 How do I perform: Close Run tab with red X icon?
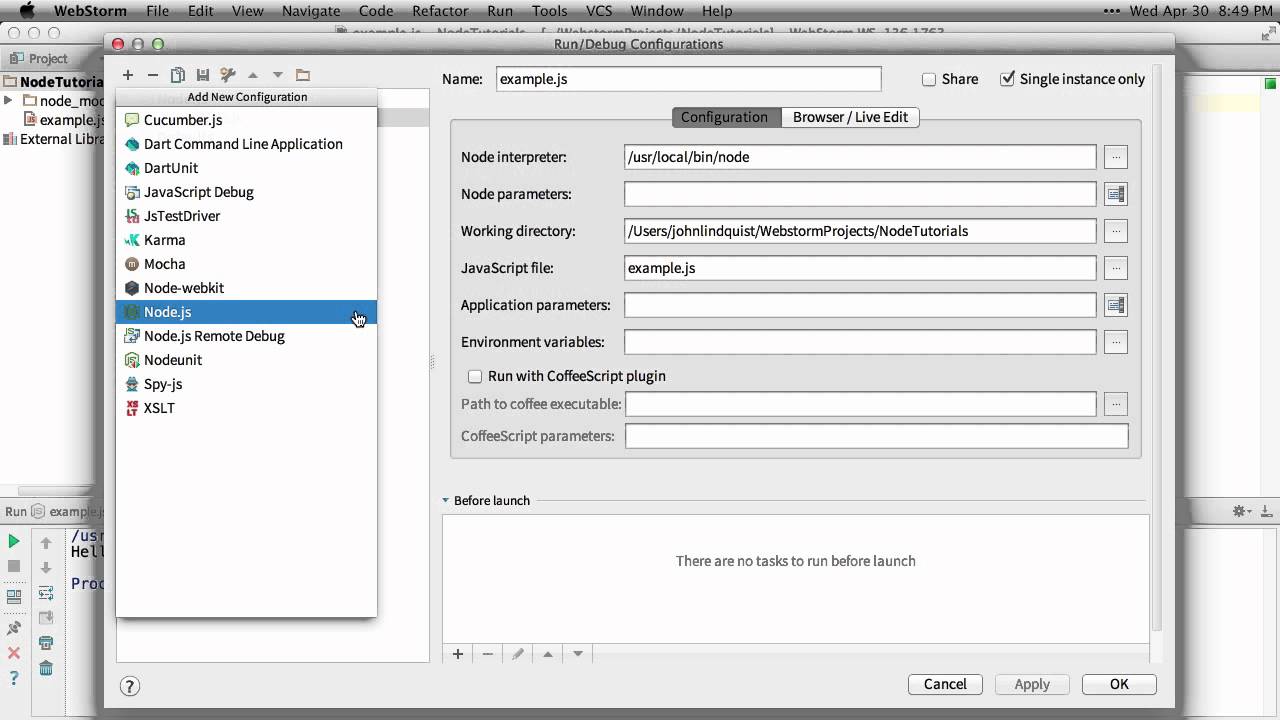pyautogui.click(x=14, y=653)
